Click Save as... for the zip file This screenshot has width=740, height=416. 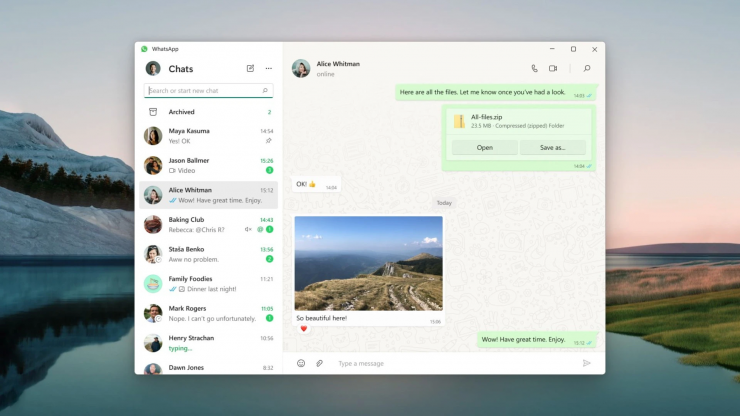point(552,147)
